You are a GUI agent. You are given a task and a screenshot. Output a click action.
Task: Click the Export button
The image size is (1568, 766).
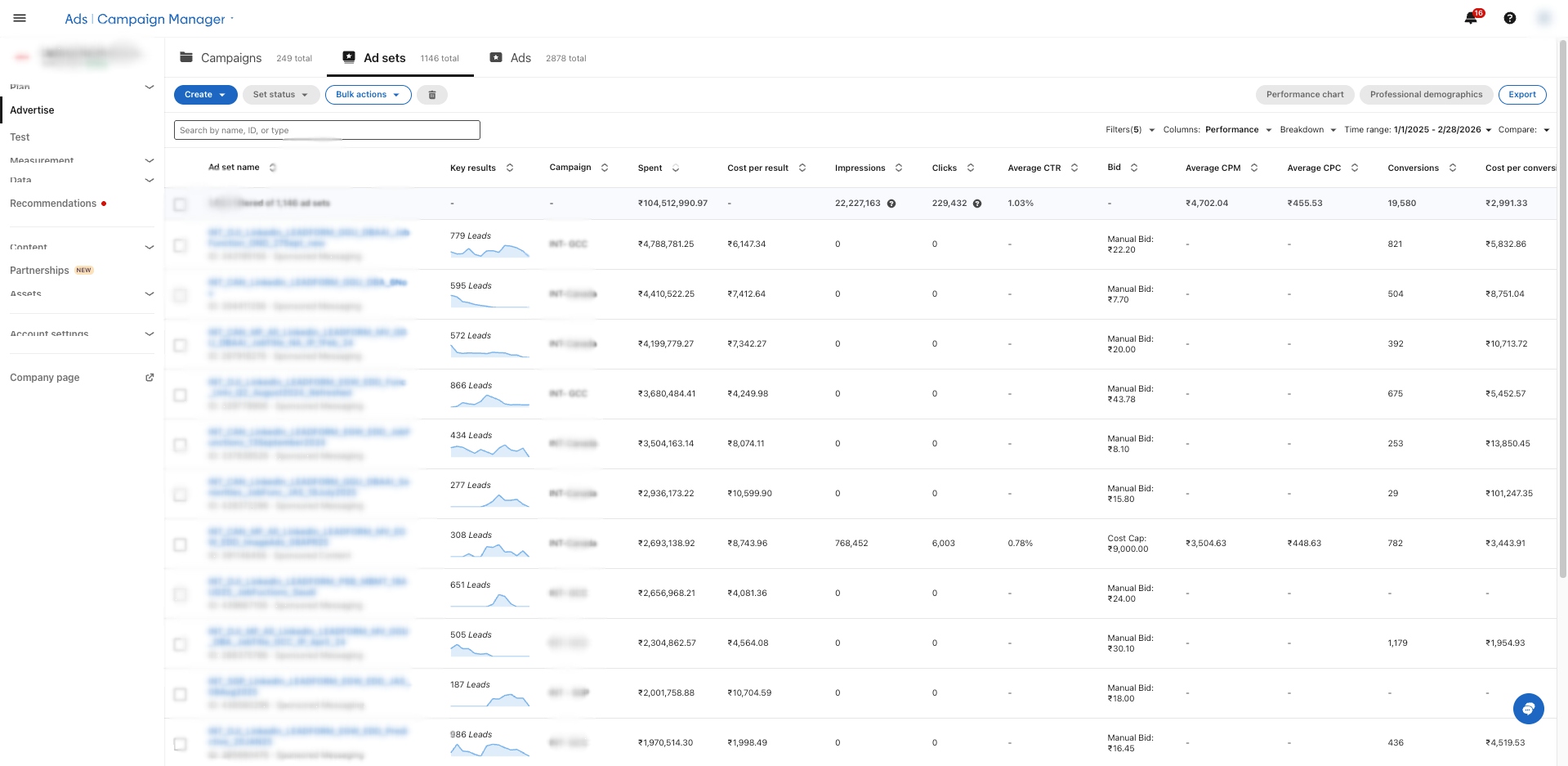[1521, 95]
